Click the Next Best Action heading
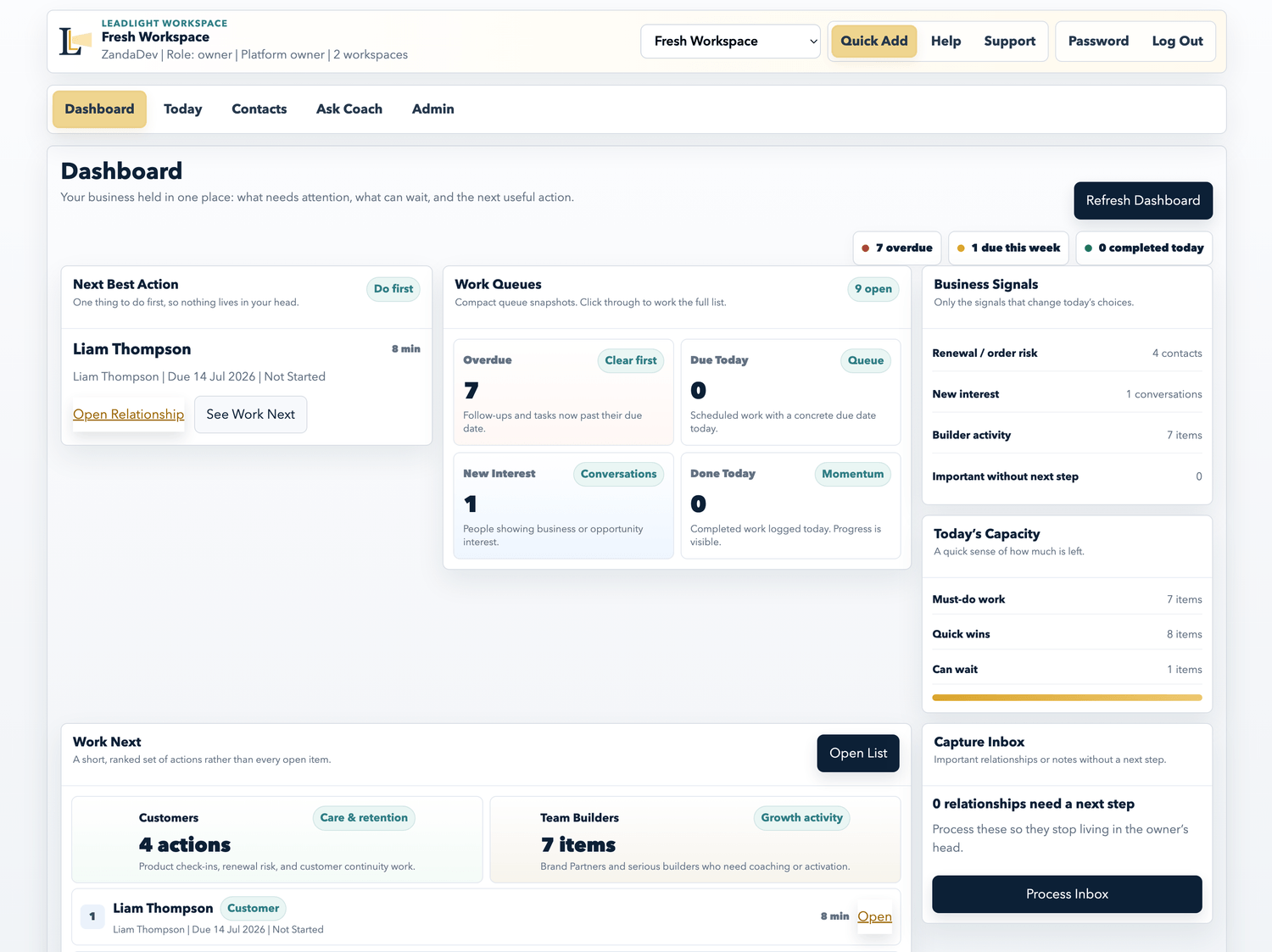 point(126,284)
